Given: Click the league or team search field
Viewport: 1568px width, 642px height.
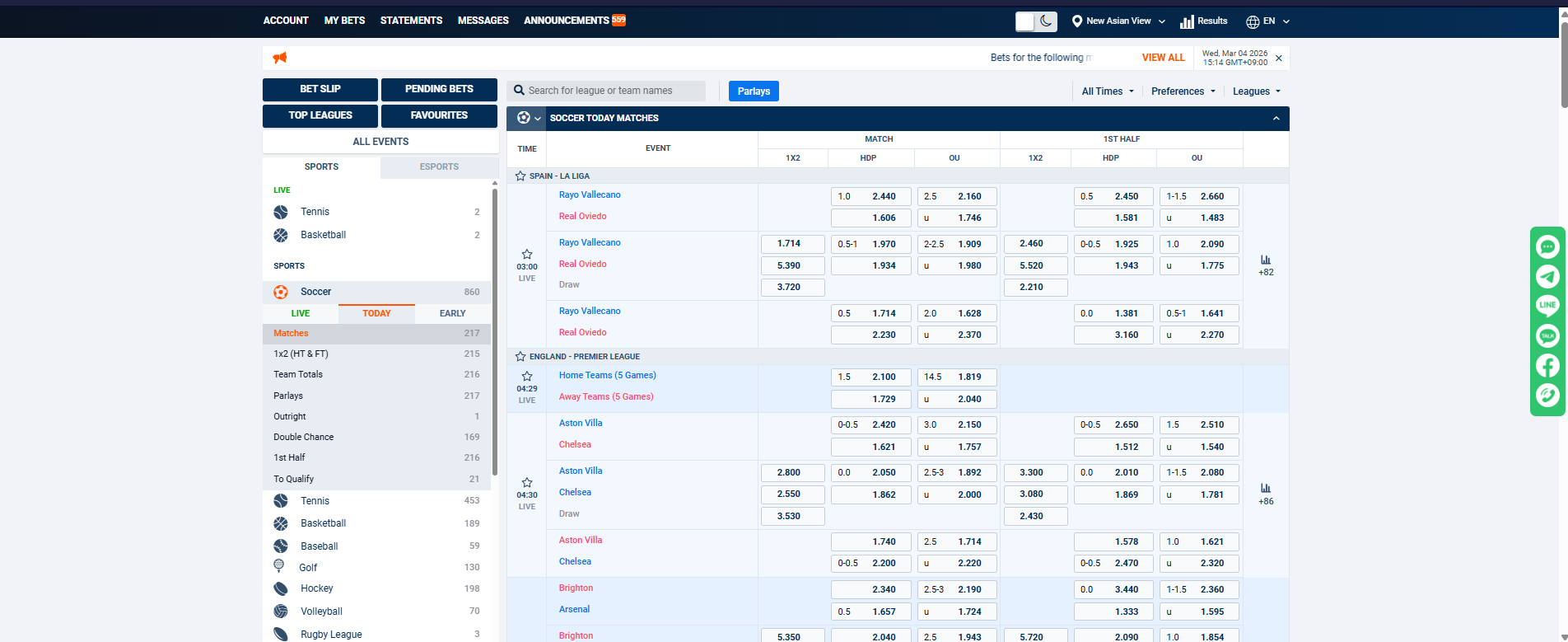Looking at the screenshot, I should pos(614,91).
